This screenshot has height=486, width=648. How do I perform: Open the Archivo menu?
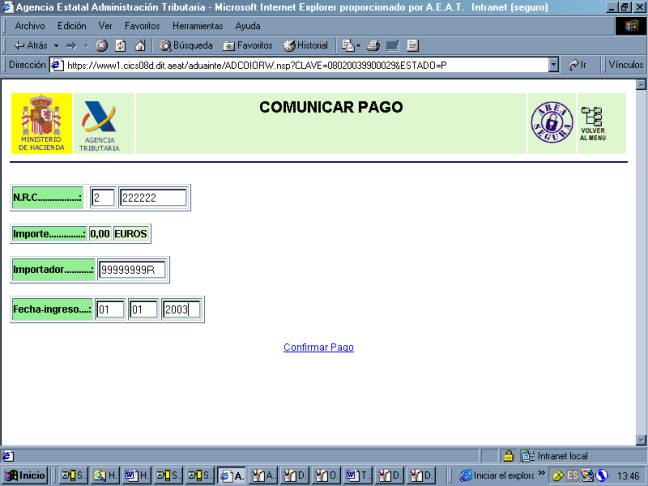30,25
